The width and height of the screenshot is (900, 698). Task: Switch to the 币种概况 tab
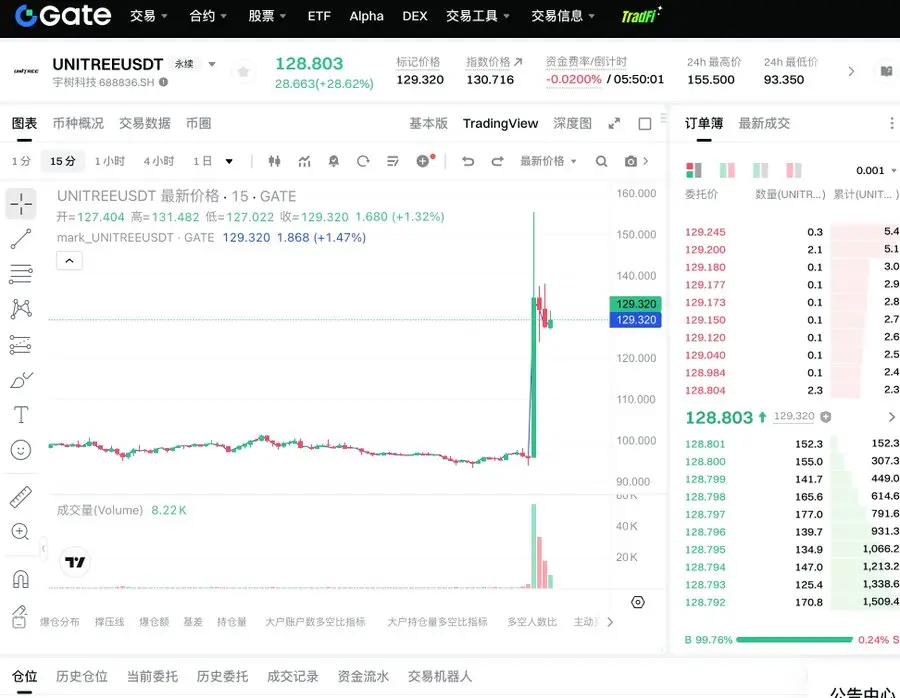click(x=78, y=123)
